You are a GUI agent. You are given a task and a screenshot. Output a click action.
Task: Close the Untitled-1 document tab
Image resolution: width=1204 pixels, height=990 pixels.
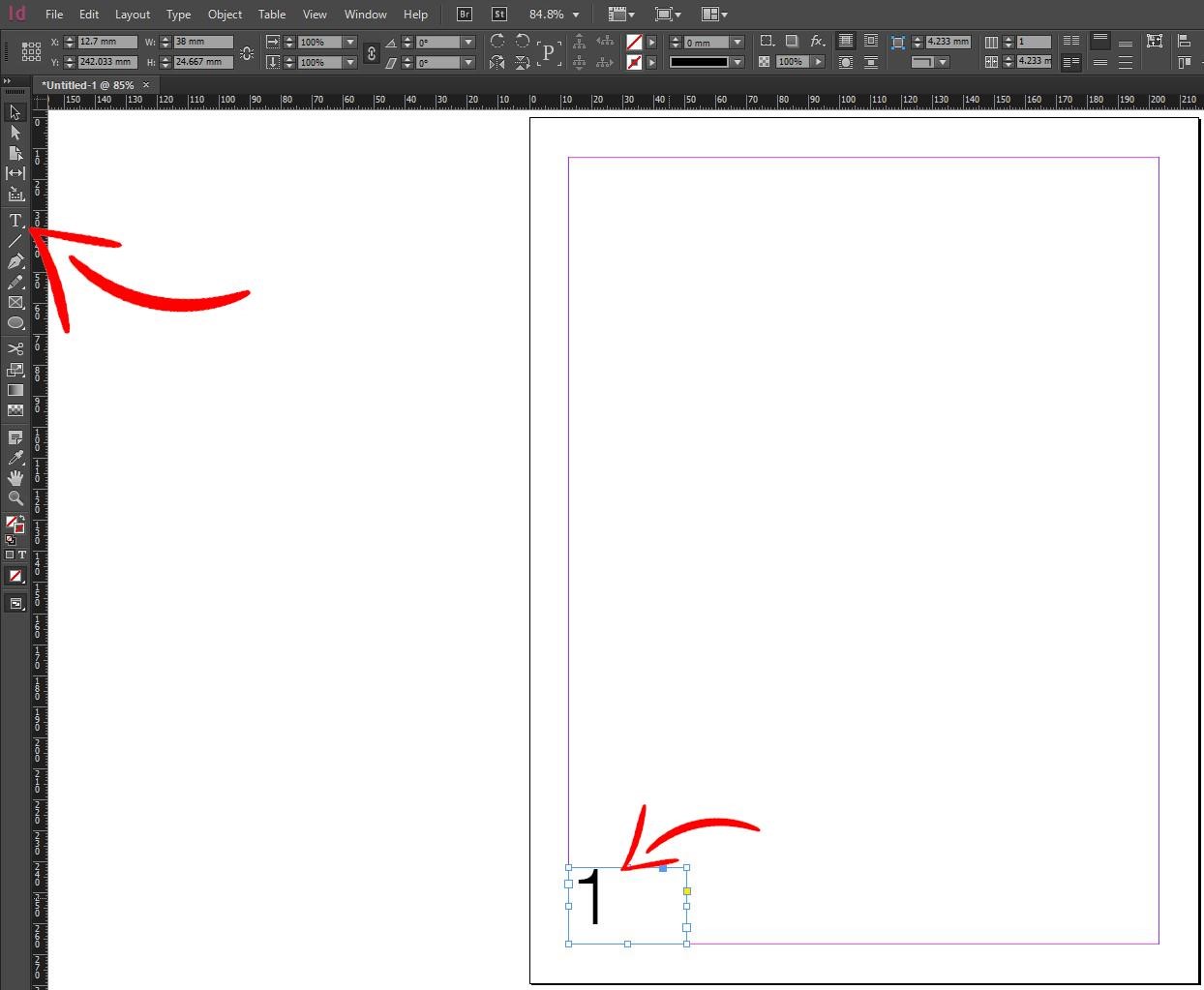point(146,85)
